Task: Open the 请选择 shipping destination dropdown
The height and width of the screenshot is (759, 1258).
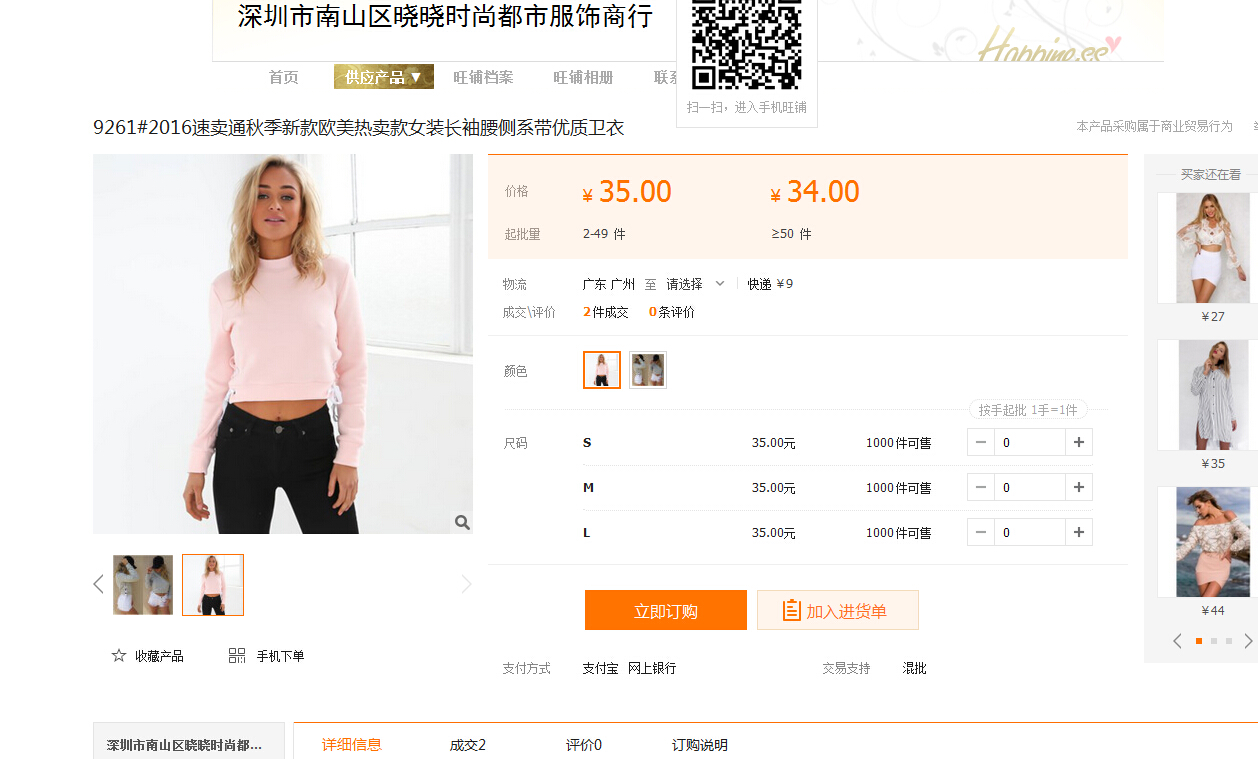Action: (696, 284)
